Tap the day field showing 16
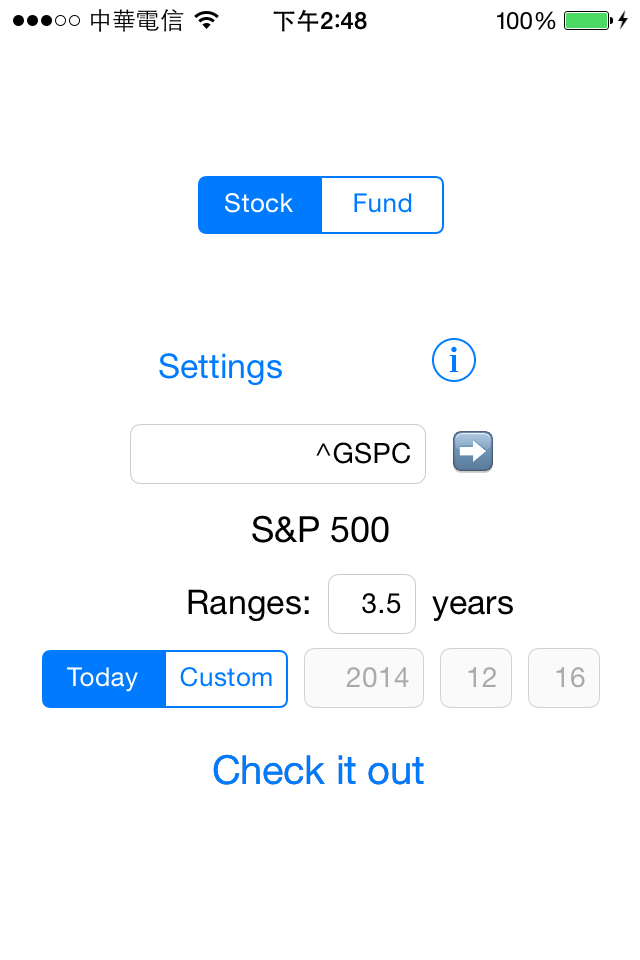 tap(564, 678)
